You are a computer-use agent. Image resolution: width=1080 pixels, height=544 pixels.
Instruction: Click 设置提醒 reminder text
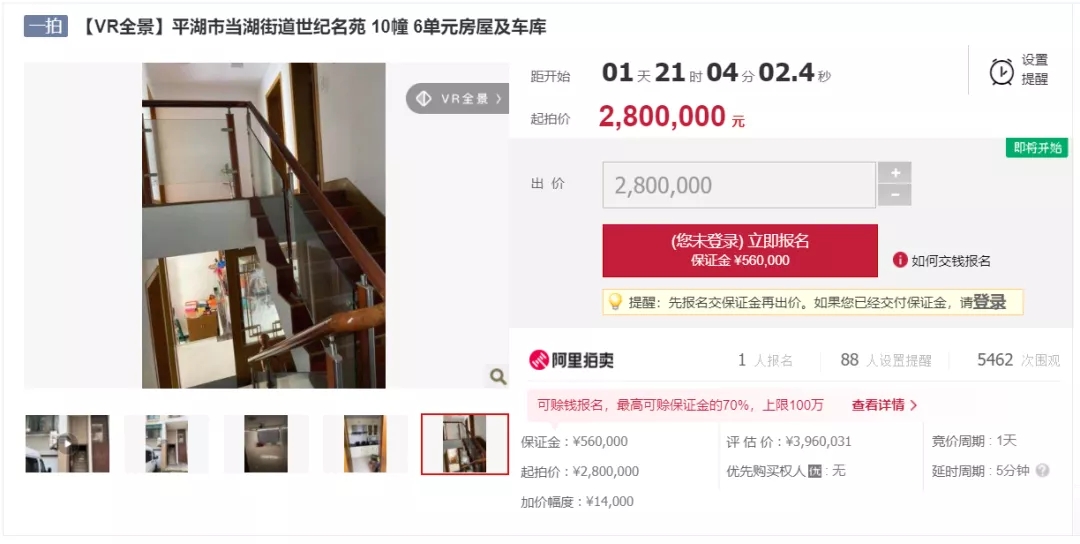coord(1035,70)
